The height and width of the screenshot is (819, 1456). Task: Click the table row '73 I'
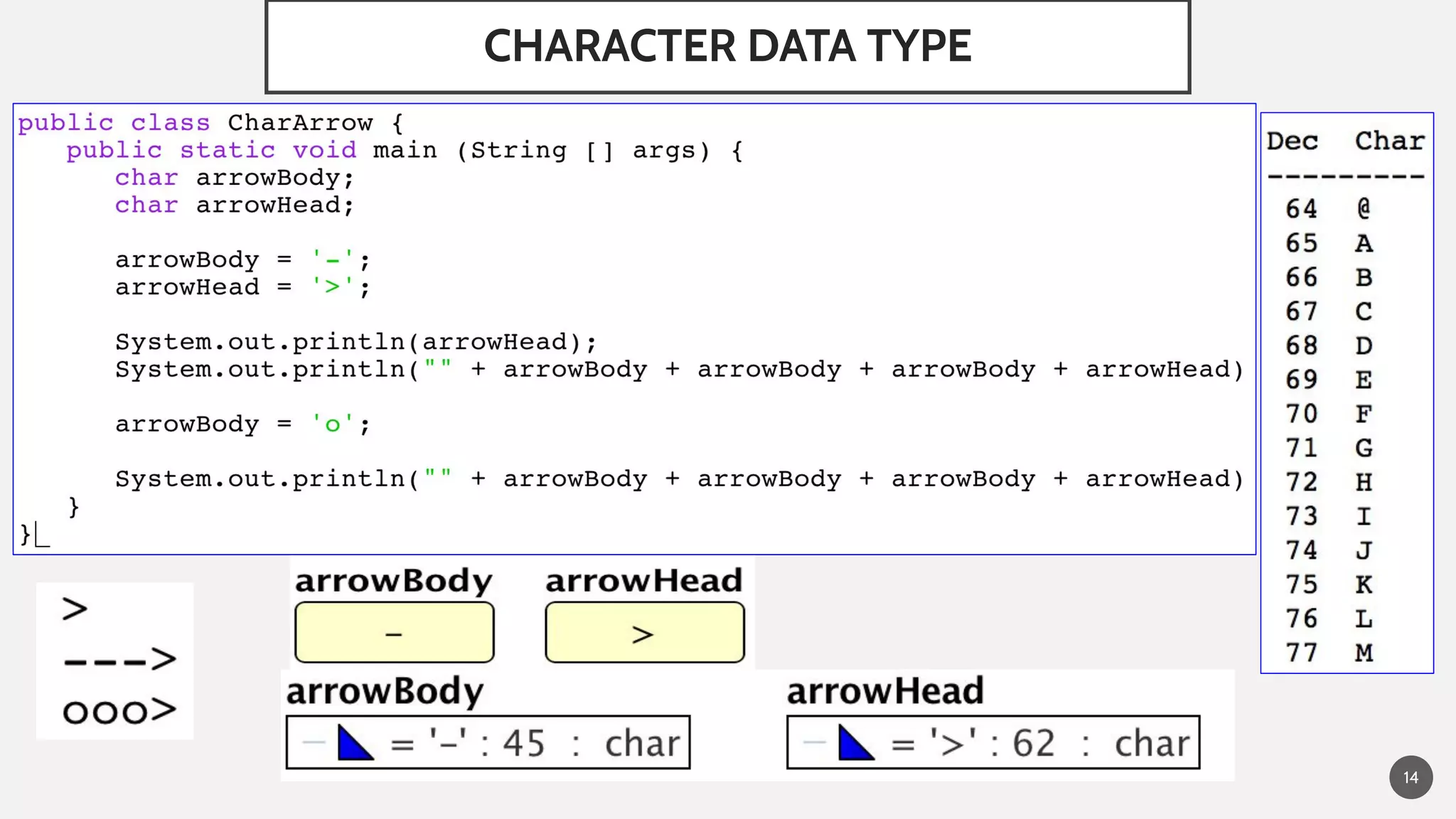pos(1328,516)
